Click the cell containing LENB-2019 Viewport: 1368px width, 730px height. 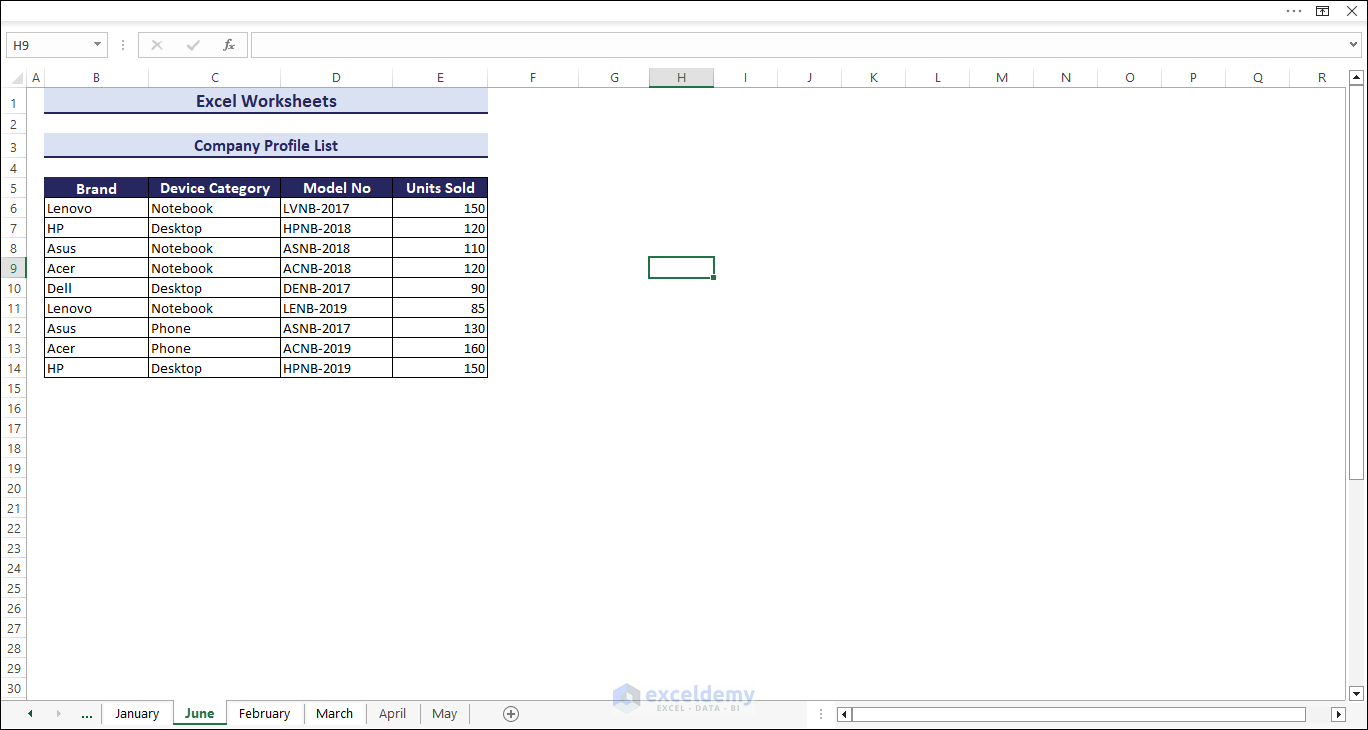[337, 308]
